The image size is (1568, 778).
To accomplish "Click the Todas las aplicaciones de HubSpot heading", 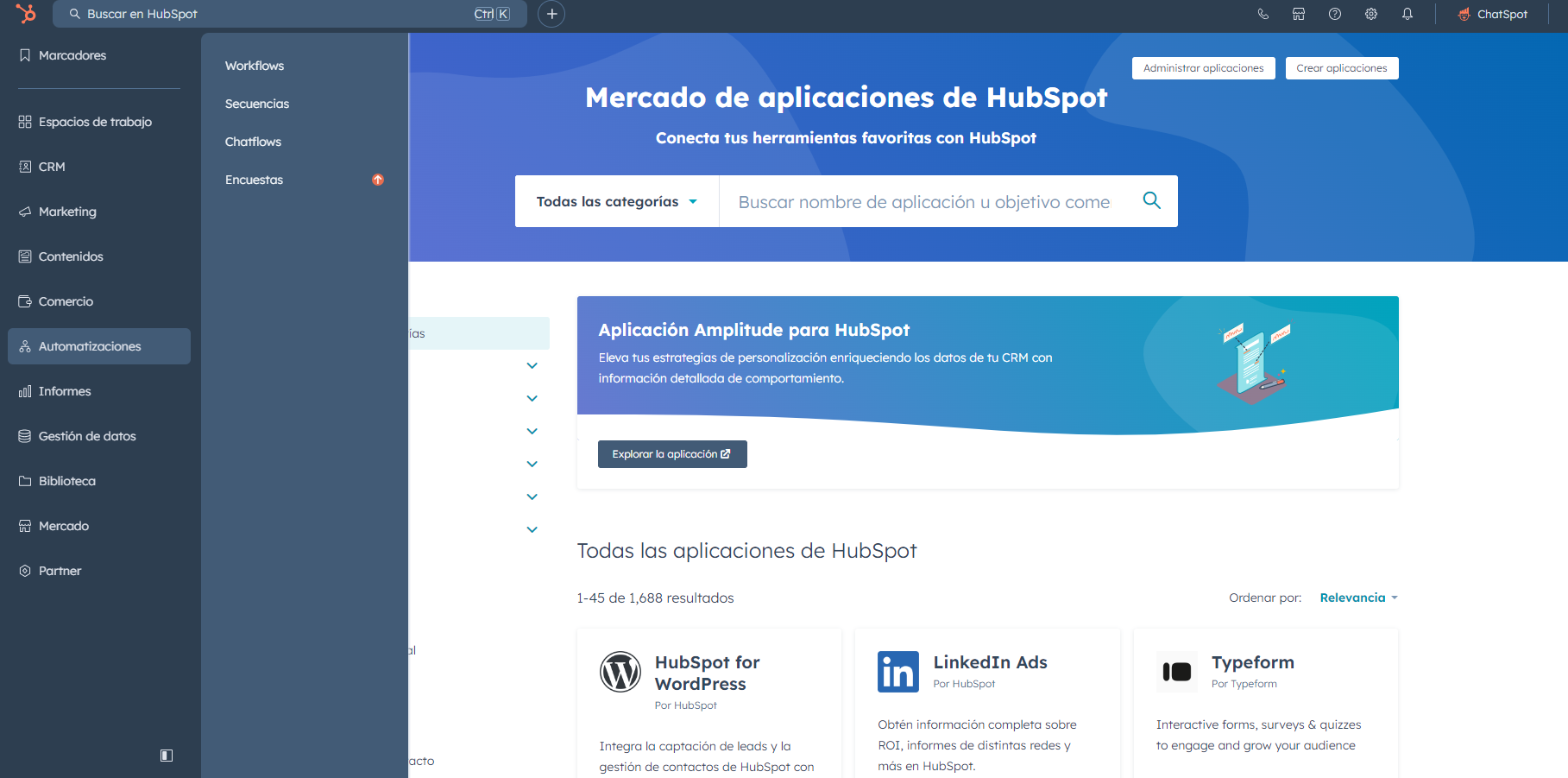I will [746, 551].
